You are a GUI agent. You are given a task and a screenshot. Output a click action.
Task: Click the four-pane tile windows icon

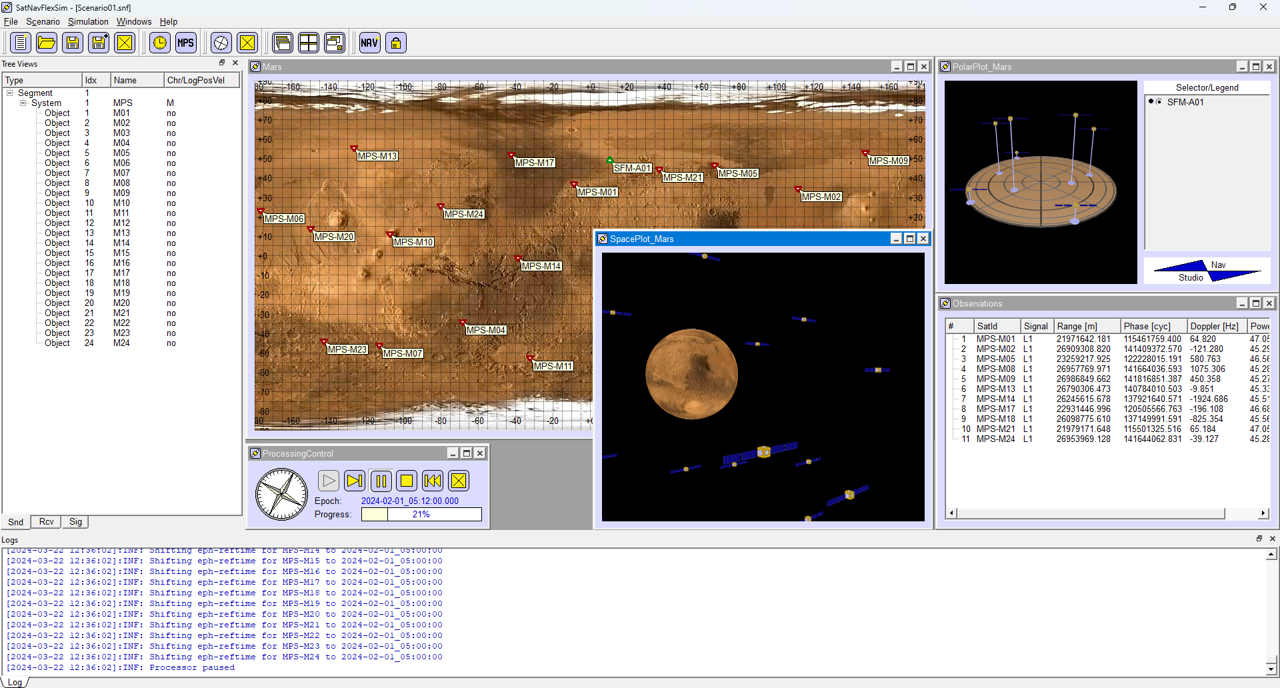(309, 43)
